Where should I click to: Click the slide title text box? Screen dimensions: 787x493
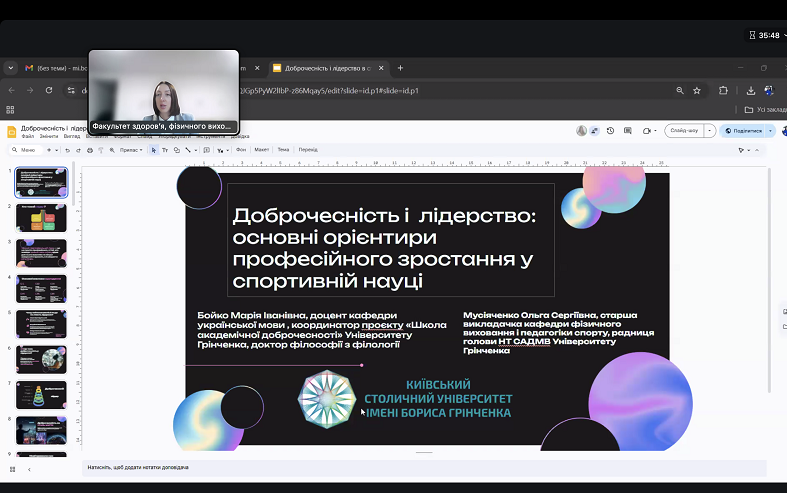tap(390, 240)
